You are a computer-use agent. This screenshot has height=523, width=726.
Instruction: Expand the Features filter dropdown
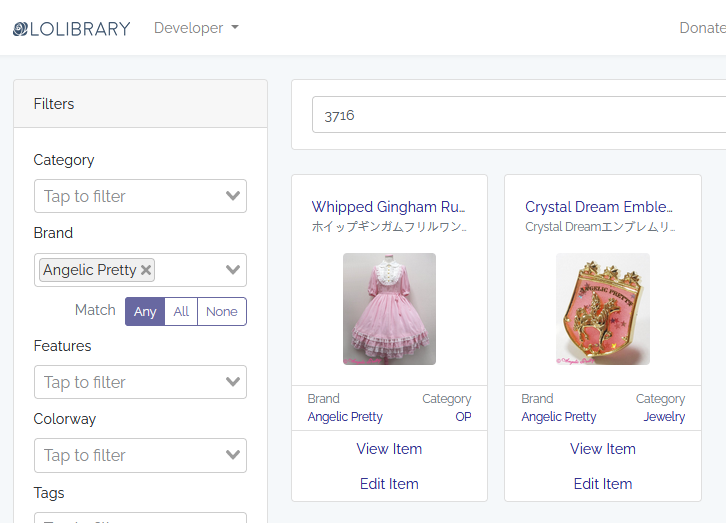click(233, 382)
